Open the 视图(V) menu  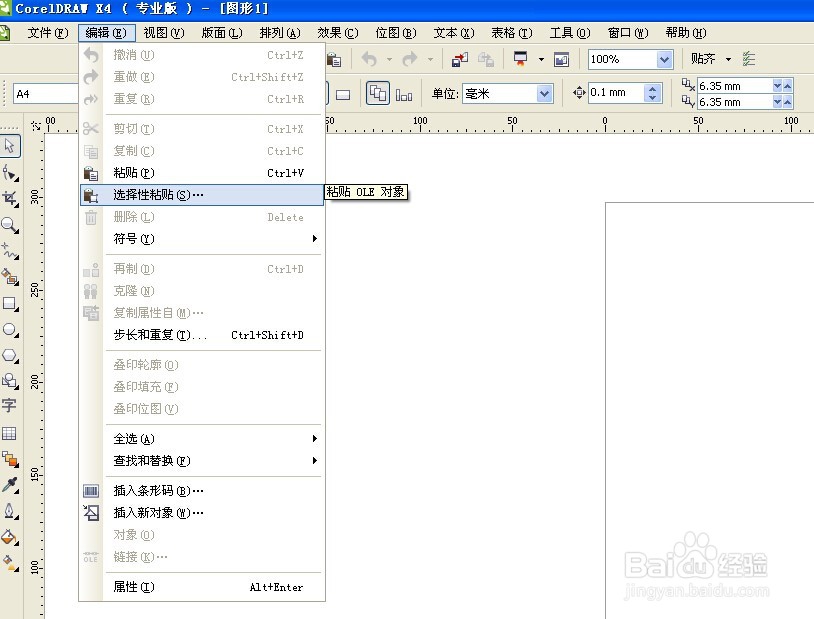point(164,33)
